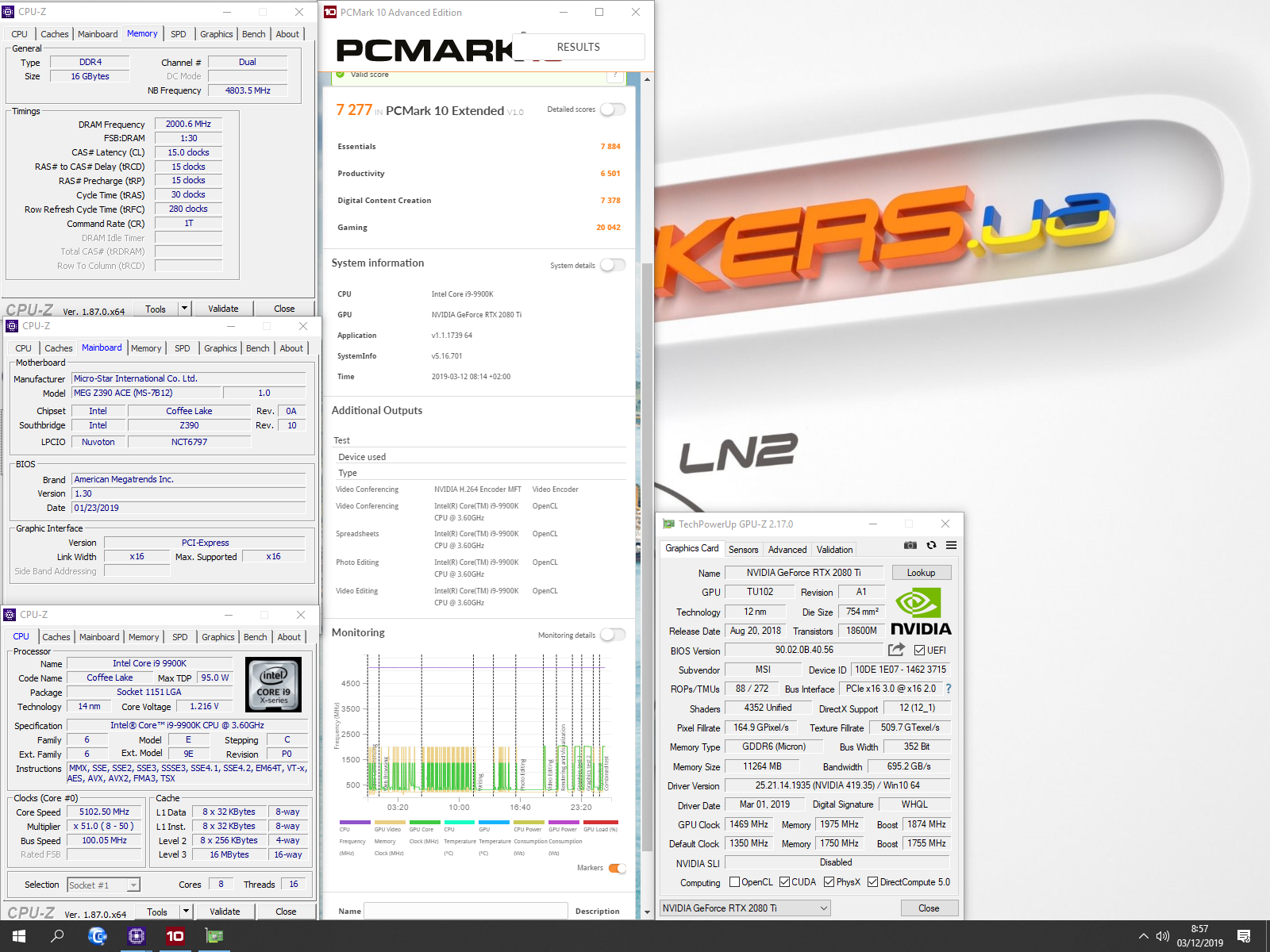Toggle GPU Load red legend swatch
This screenshot has width=1270, height=952.
(x=601, y=822)
